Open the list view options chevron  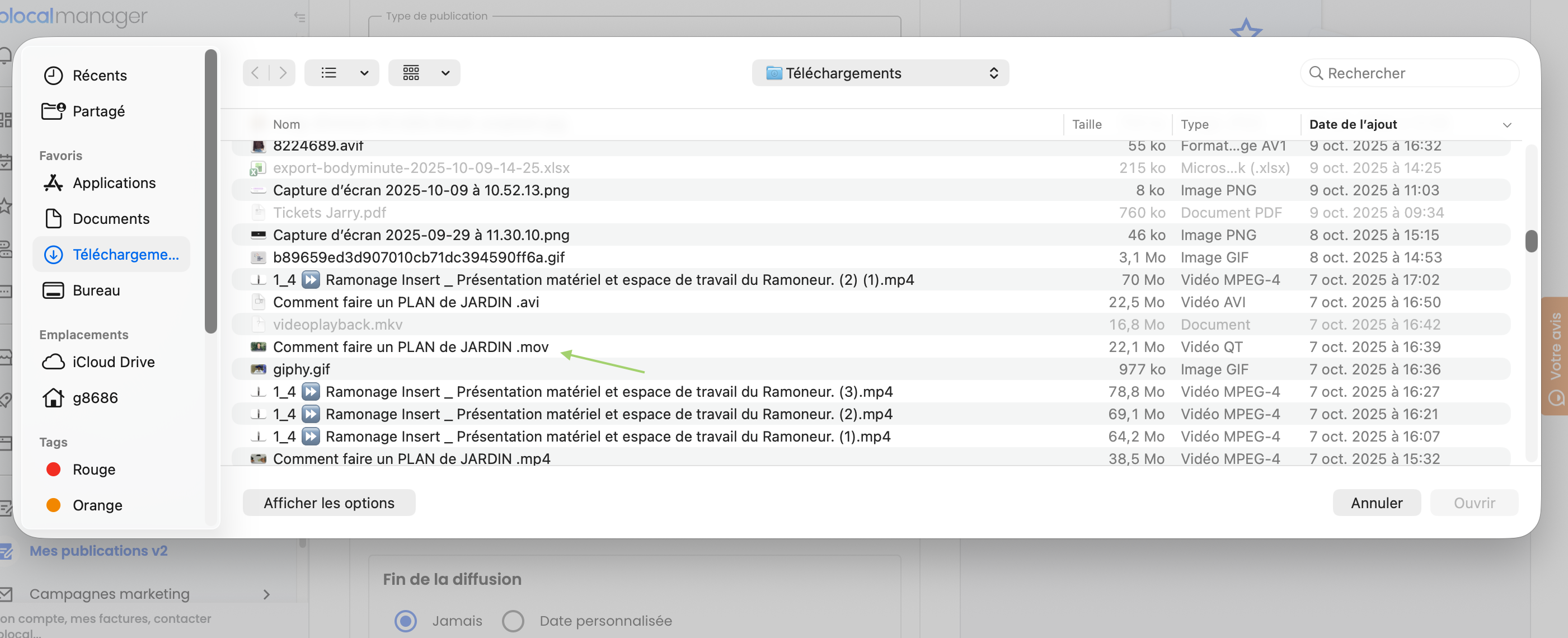pos(364,73)
